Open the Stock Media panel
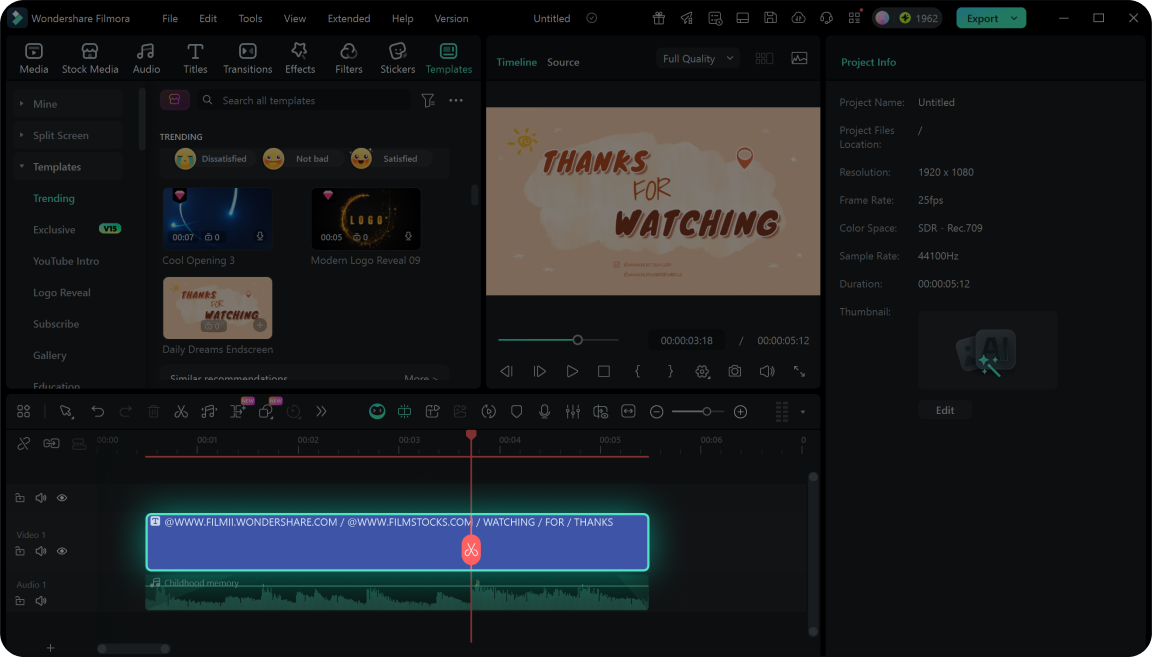The width and height of the screenshot is (1152, 657). click(90, 58)
